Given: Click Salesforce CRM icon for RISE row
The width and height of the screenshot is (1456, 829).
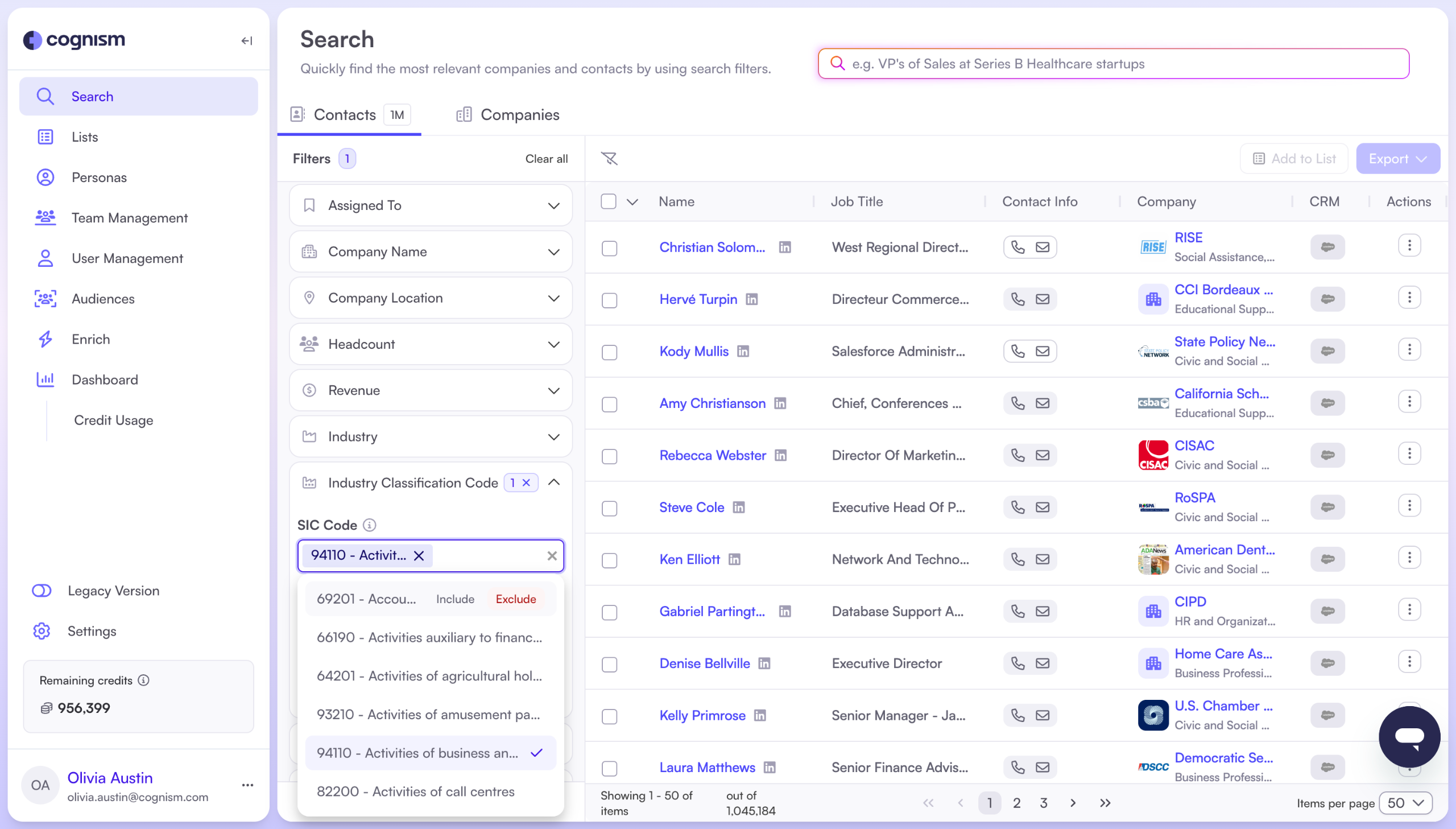Looking at the screenshot, I should [1327, 247].
